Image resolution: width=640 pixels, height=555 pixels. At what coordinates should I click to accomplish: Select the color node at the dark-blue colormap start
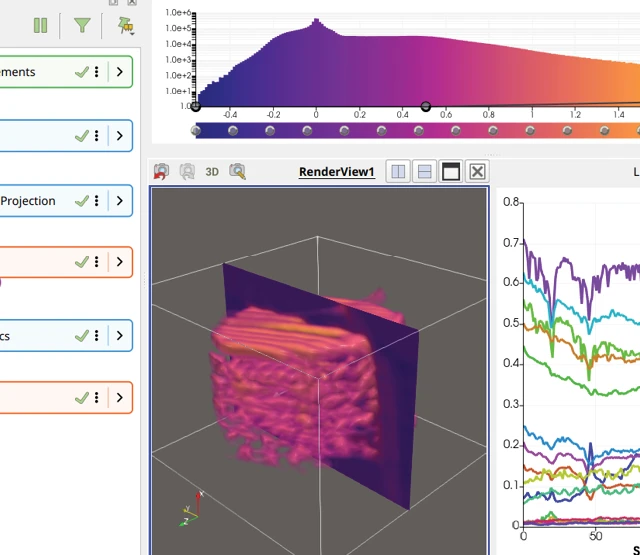pos(196,131)
